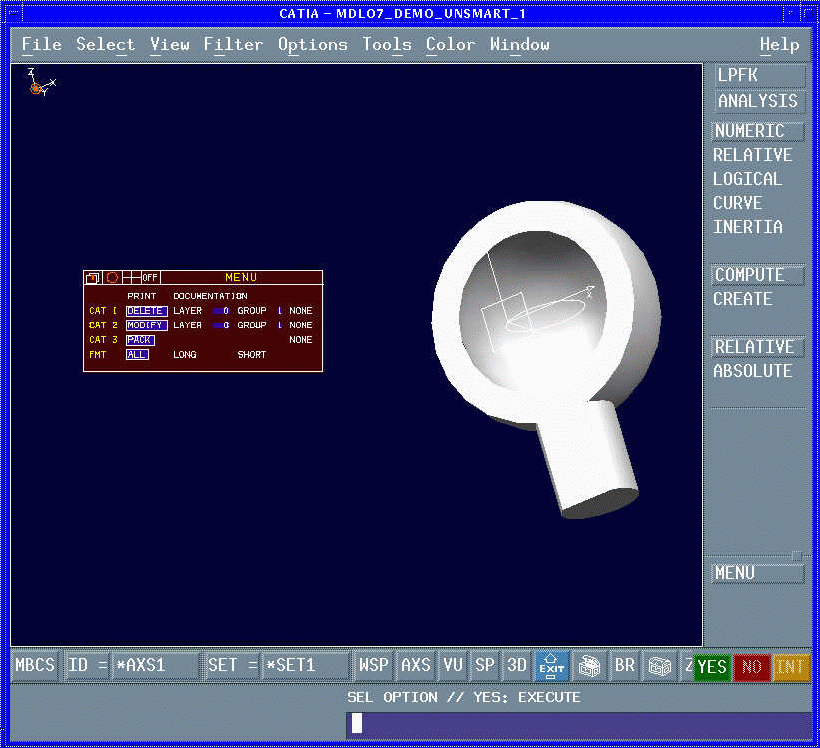Click the MBCS status field
Viewport: 820px width, 748px height.
coord(35,665)
